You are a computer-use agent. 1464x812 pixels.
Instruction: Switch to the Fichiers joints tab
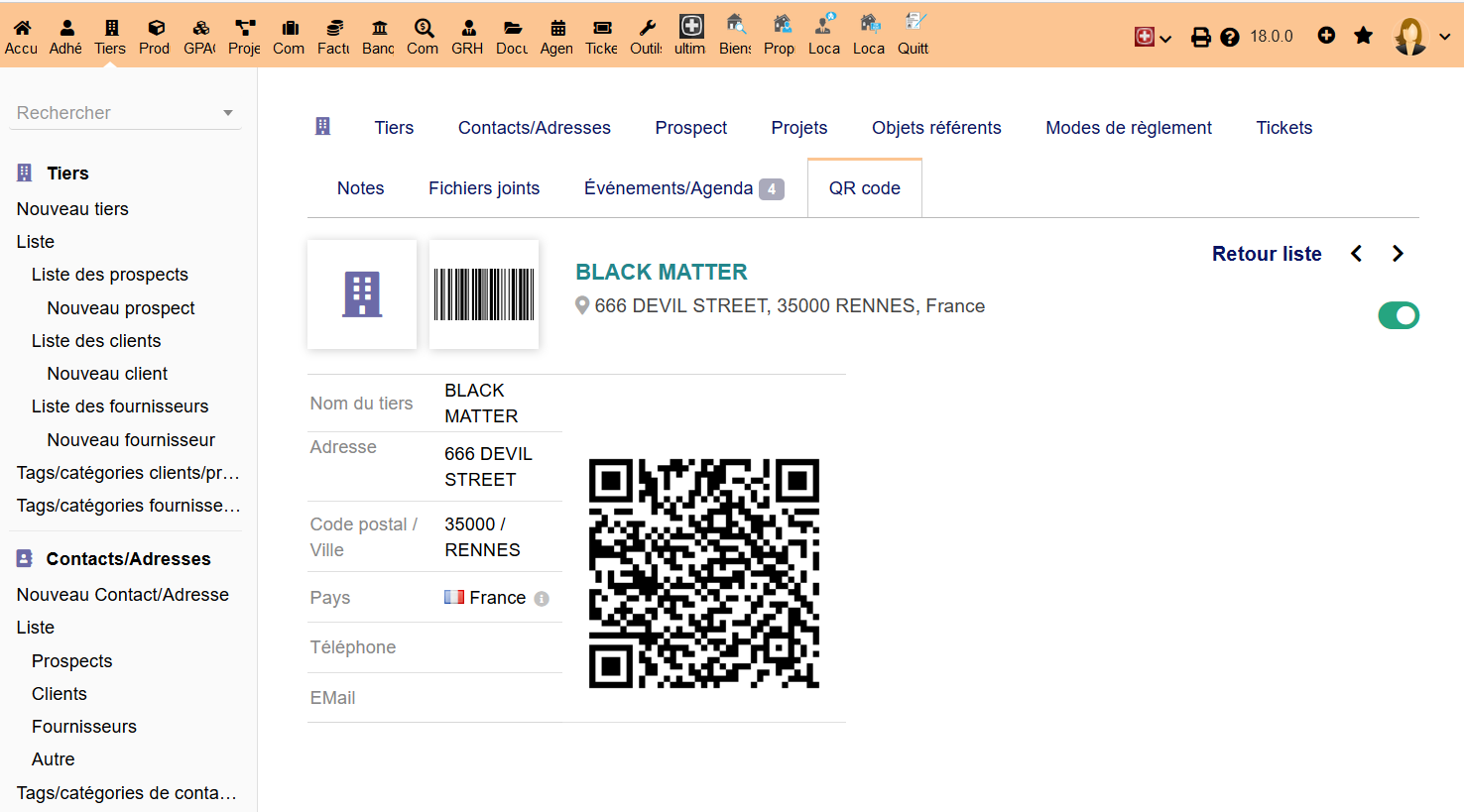(484, 188)
